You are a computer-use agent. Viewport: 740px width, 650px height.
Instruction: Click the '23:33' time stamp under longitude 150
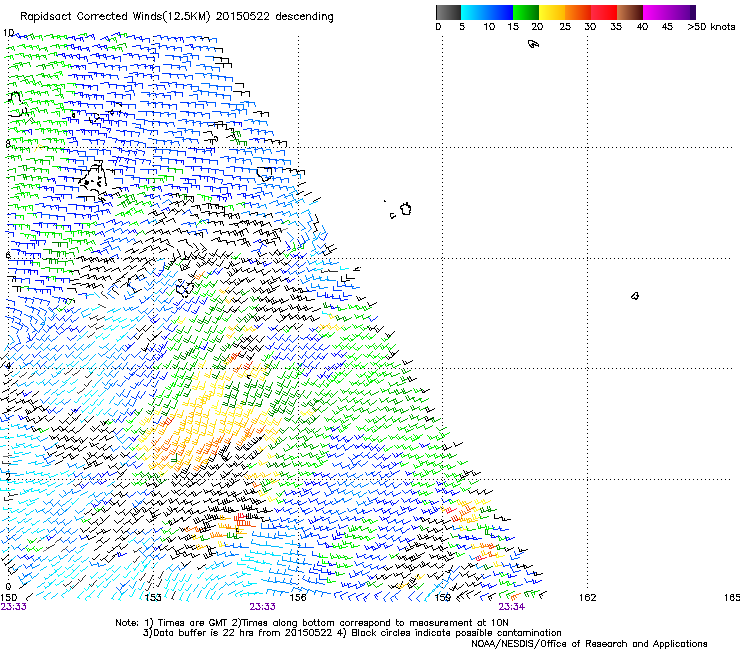[x=13, y=607]
